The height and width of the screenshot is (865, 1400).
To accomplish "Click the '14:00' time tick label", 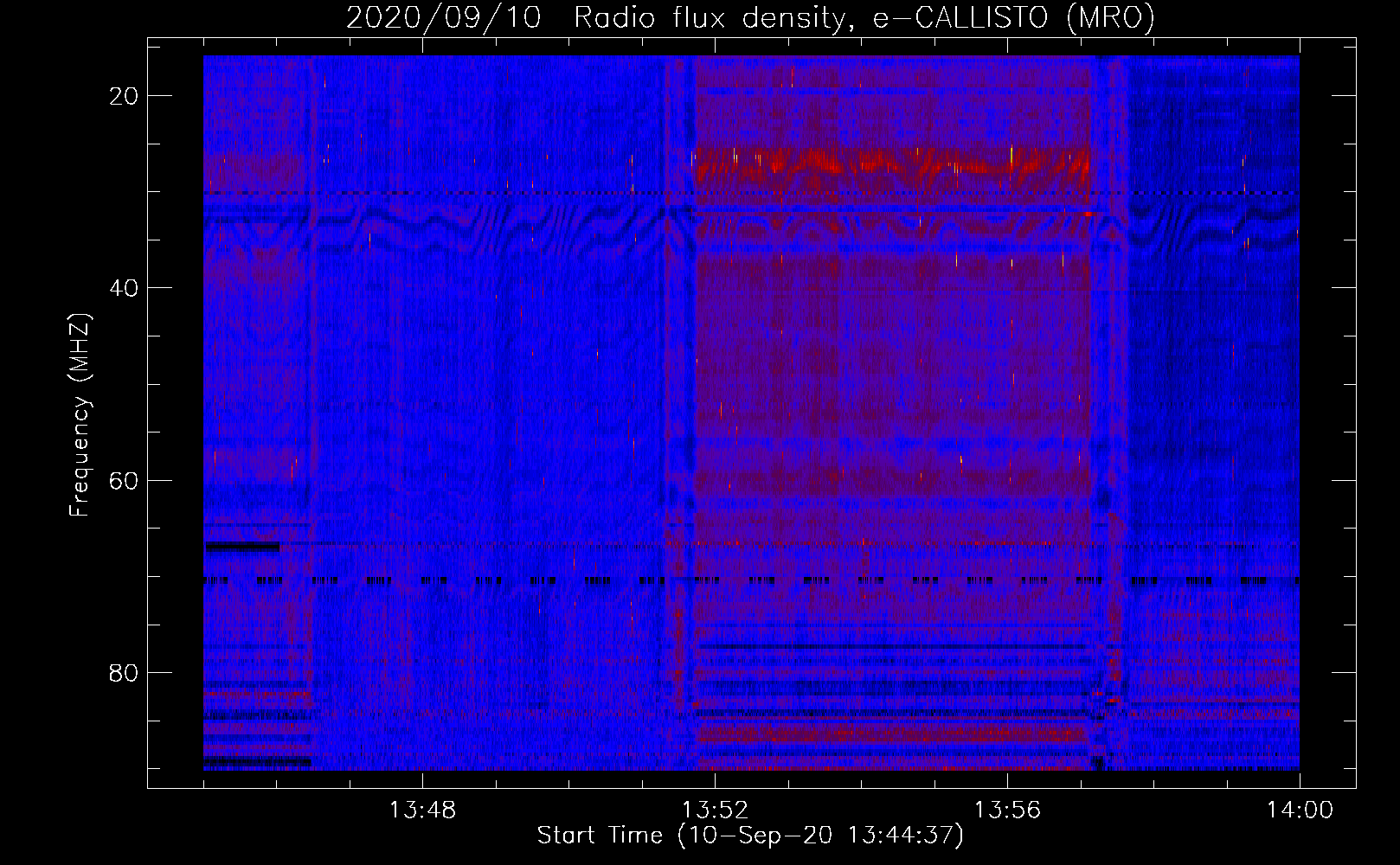I will (1300, 811).
